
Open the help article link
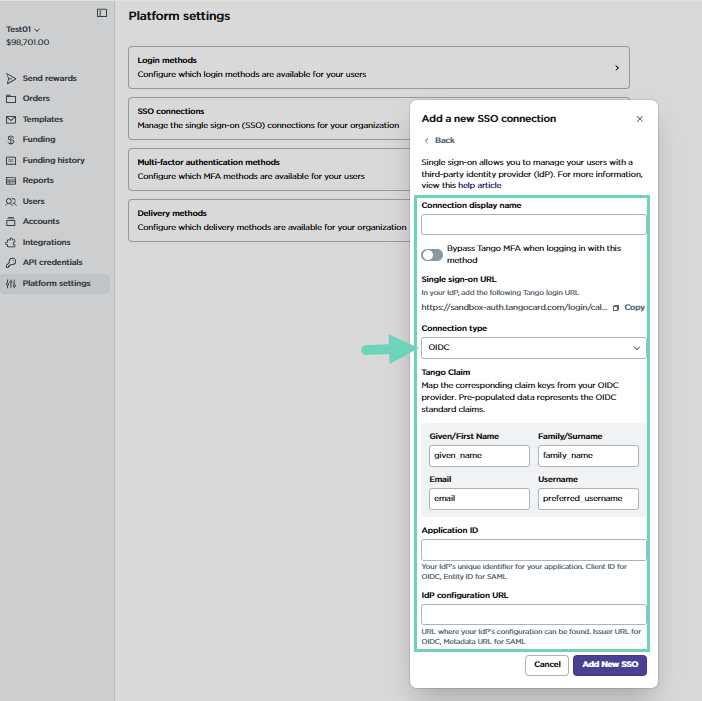[x=479, y=185]
